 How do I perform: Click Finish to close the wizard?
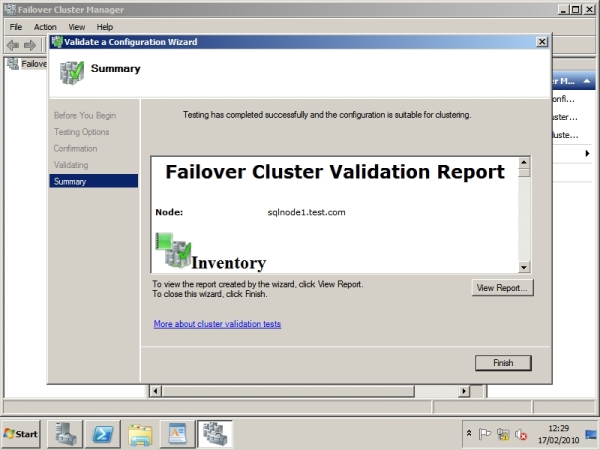(x=503, y=363)
